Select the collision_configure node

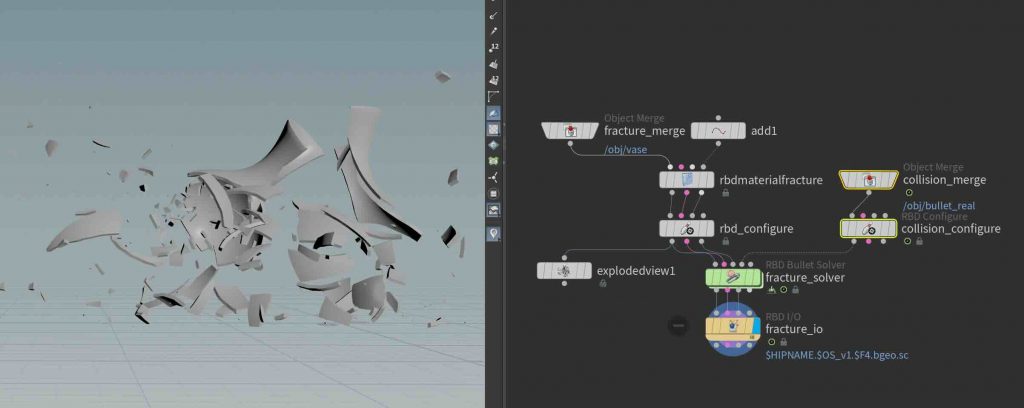tap(868, 228)
